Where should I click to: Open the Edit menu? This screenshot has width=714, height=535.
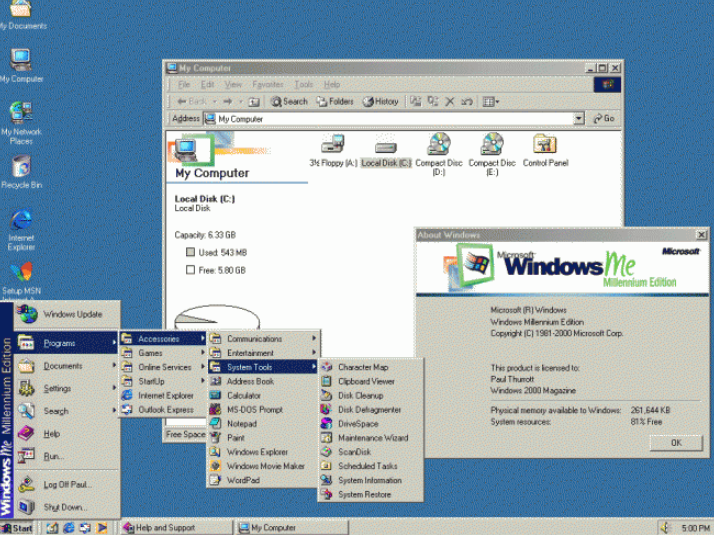click(x=208, y=84)
